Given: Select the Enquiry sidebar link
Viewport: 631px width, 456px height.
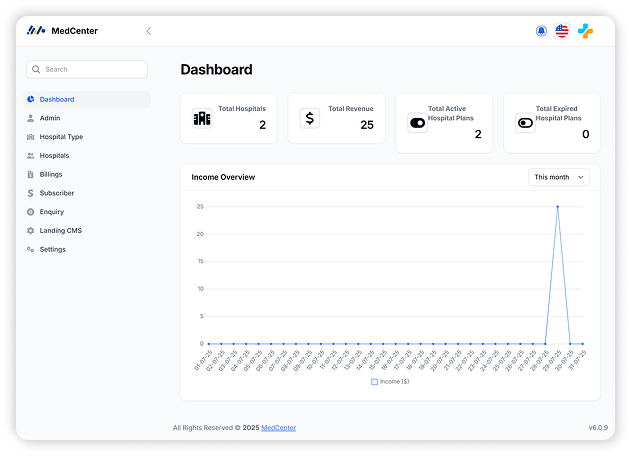Looking at the screenshot, I should pyautogui.click(x=52, y=212).
